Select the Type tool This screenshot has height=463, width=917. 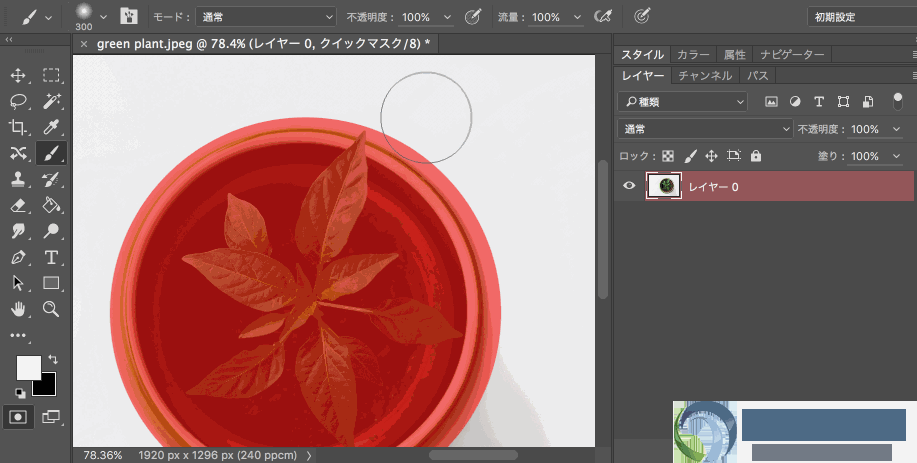coord(51,257)
